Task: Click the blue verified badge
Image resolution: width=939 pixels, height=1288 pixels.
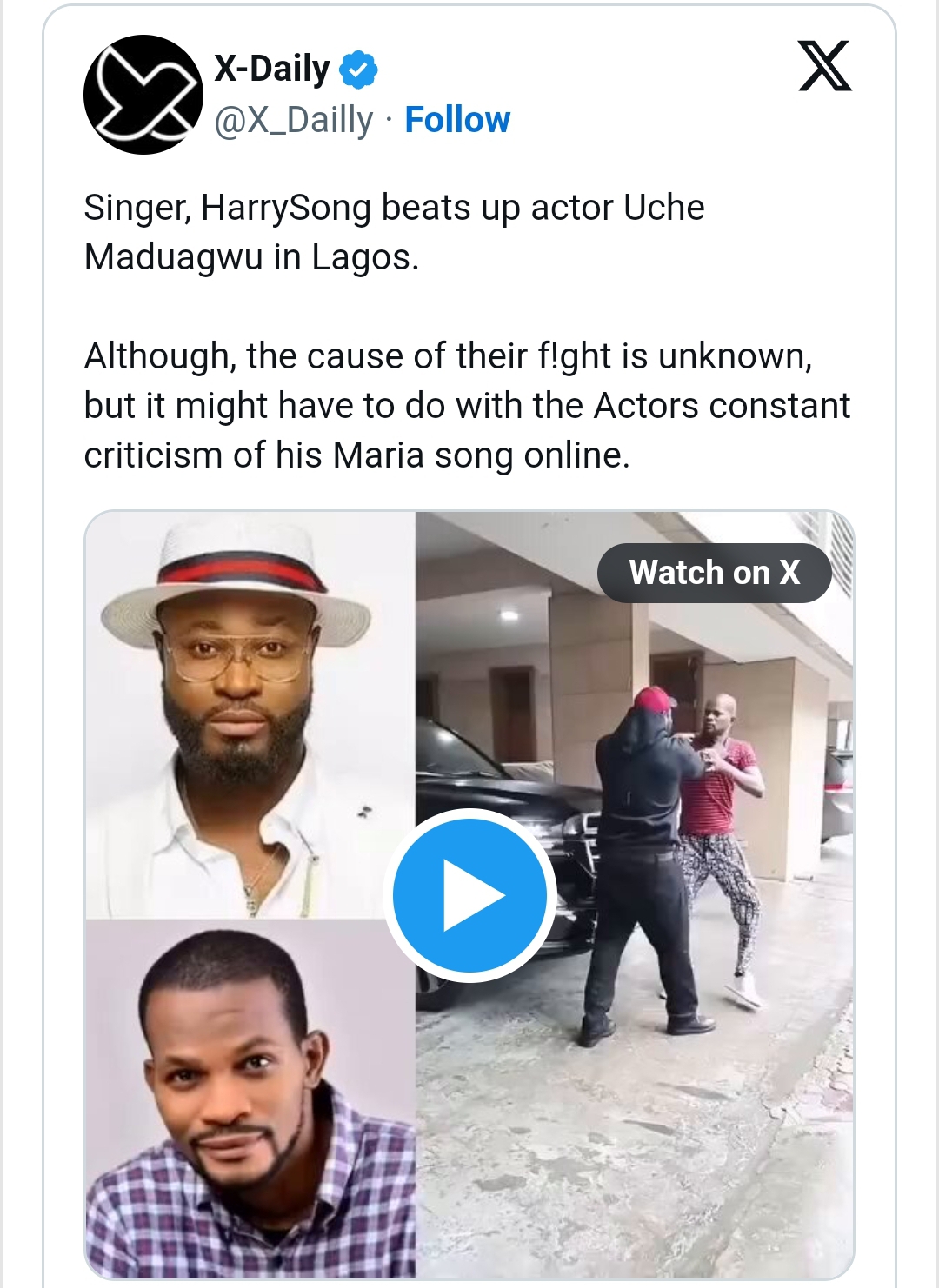Action: (x=358, y=70)
